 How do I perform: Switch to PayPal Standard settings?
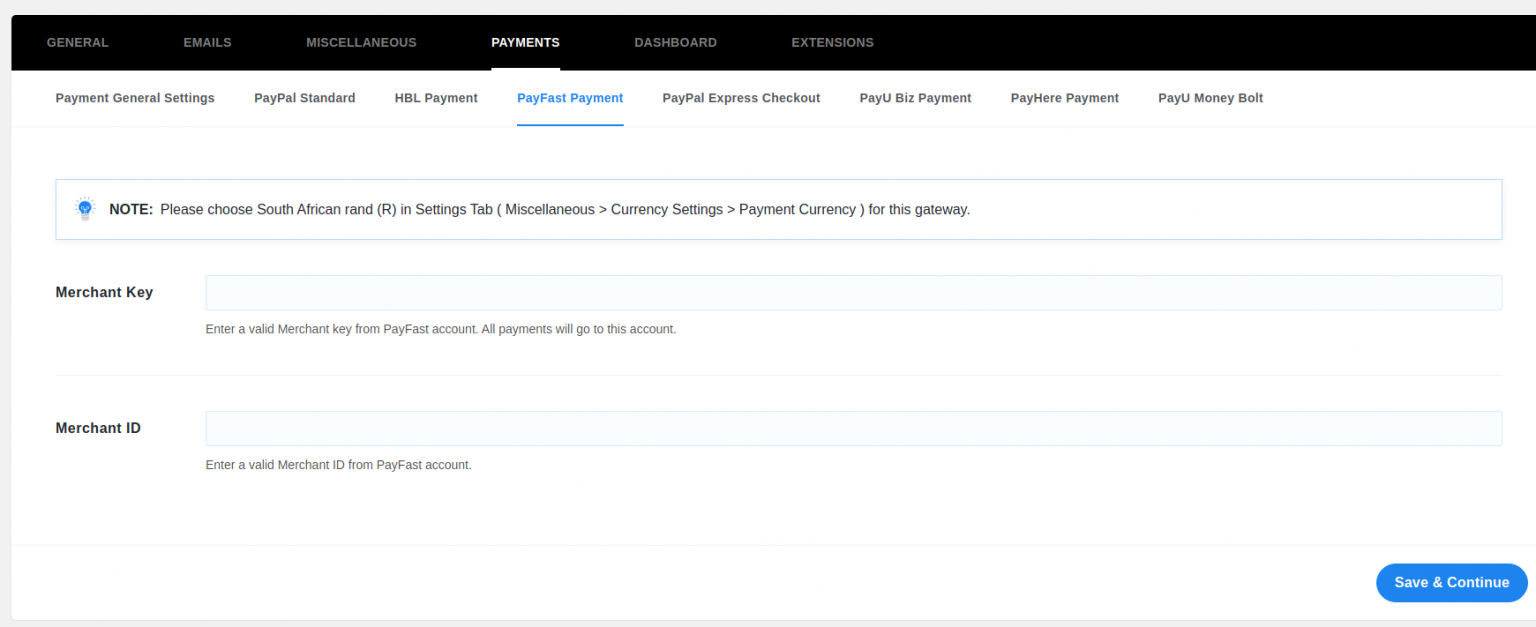[304, 97]
